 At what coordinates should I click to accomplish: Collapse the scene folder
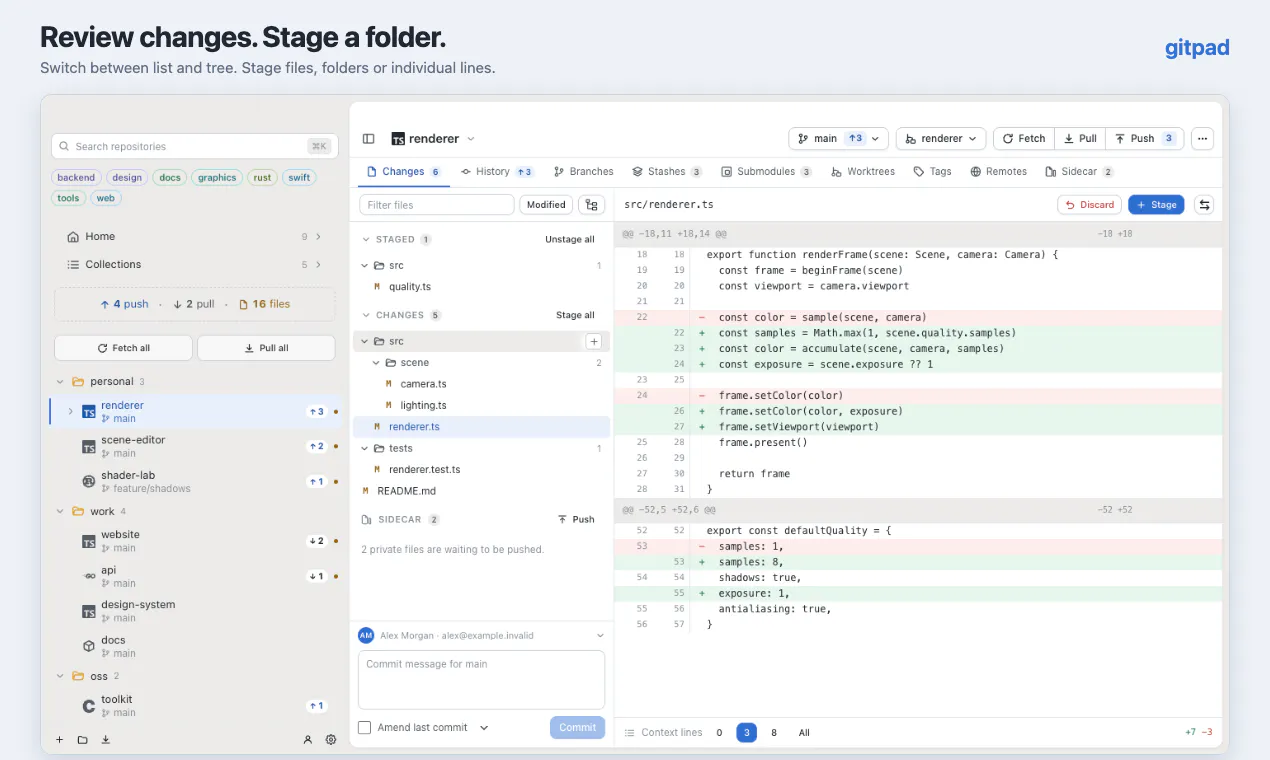376,363
